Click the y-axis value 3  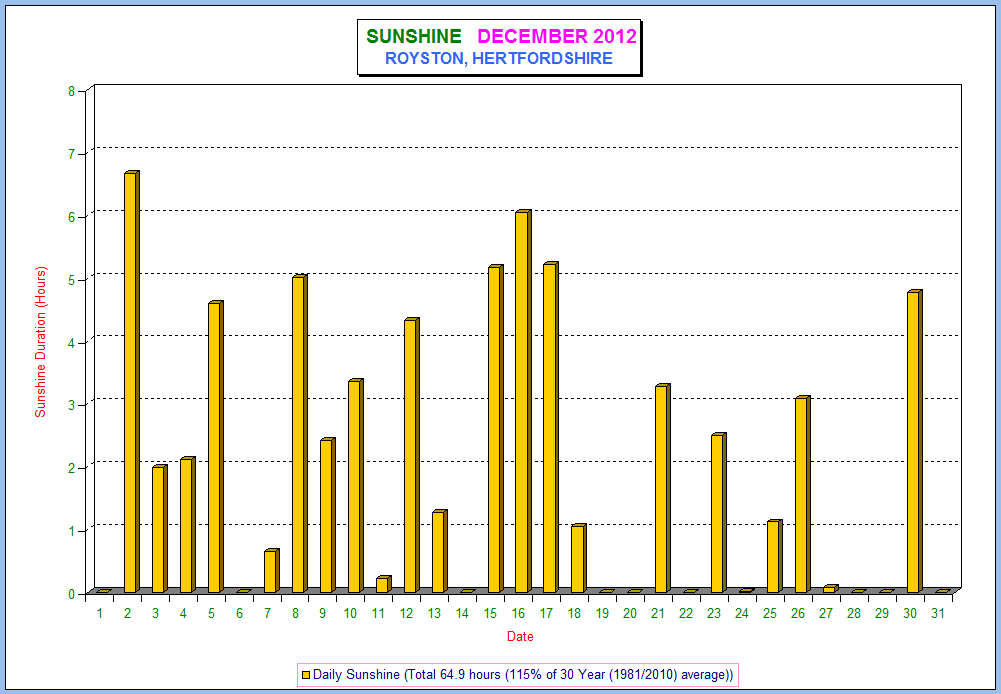pos(72,405)
